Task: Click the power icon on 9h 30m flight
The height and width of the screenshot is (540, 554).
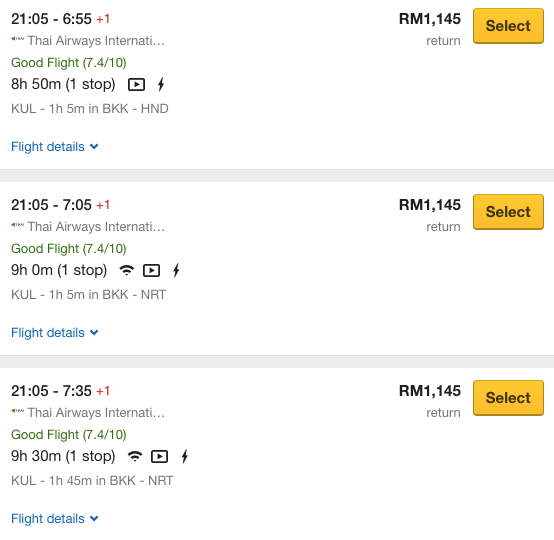Action: click(184, 456)
